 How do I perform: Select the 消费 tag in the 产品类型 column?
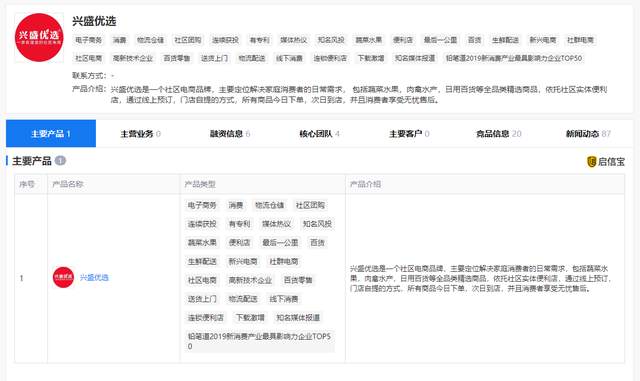[x=236, y=205]
